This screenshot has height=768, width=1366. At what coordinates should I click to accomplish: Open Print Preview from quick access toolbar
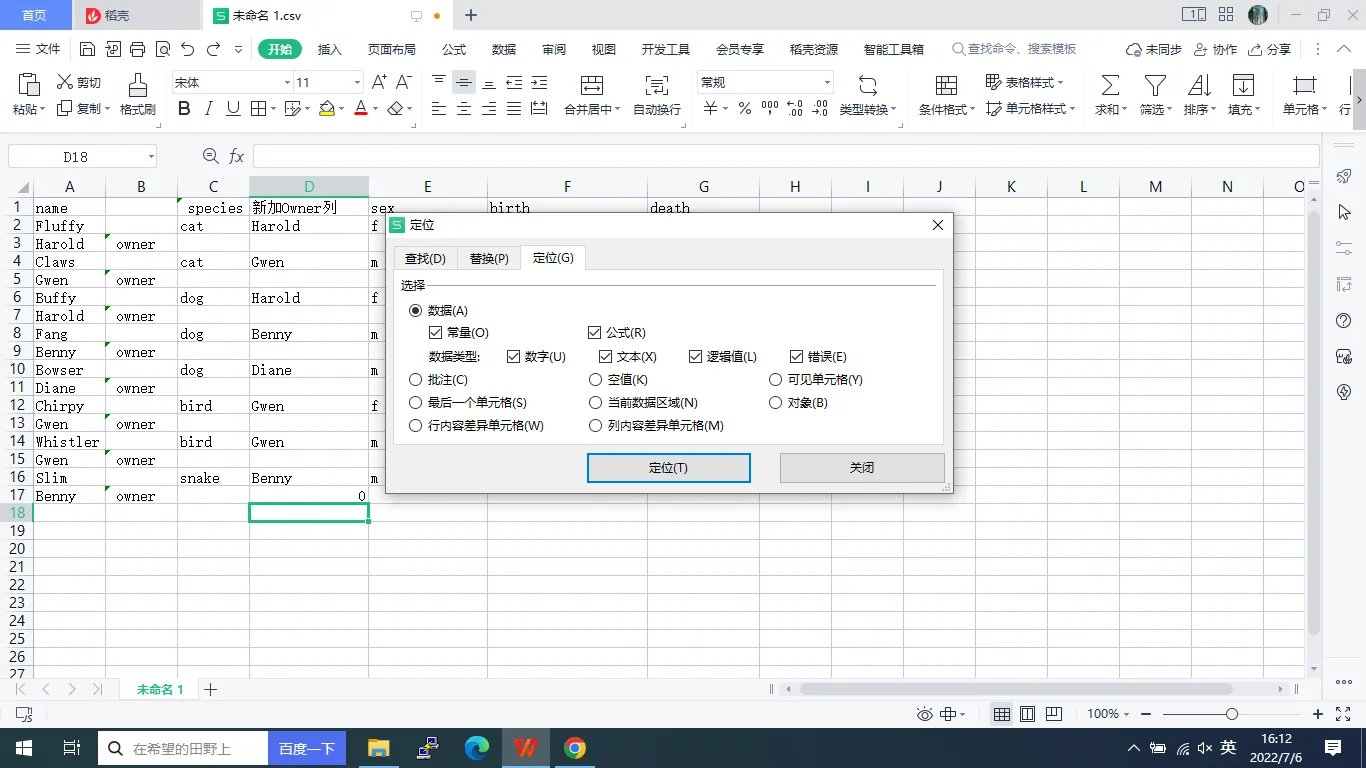(x=163, y=49)
